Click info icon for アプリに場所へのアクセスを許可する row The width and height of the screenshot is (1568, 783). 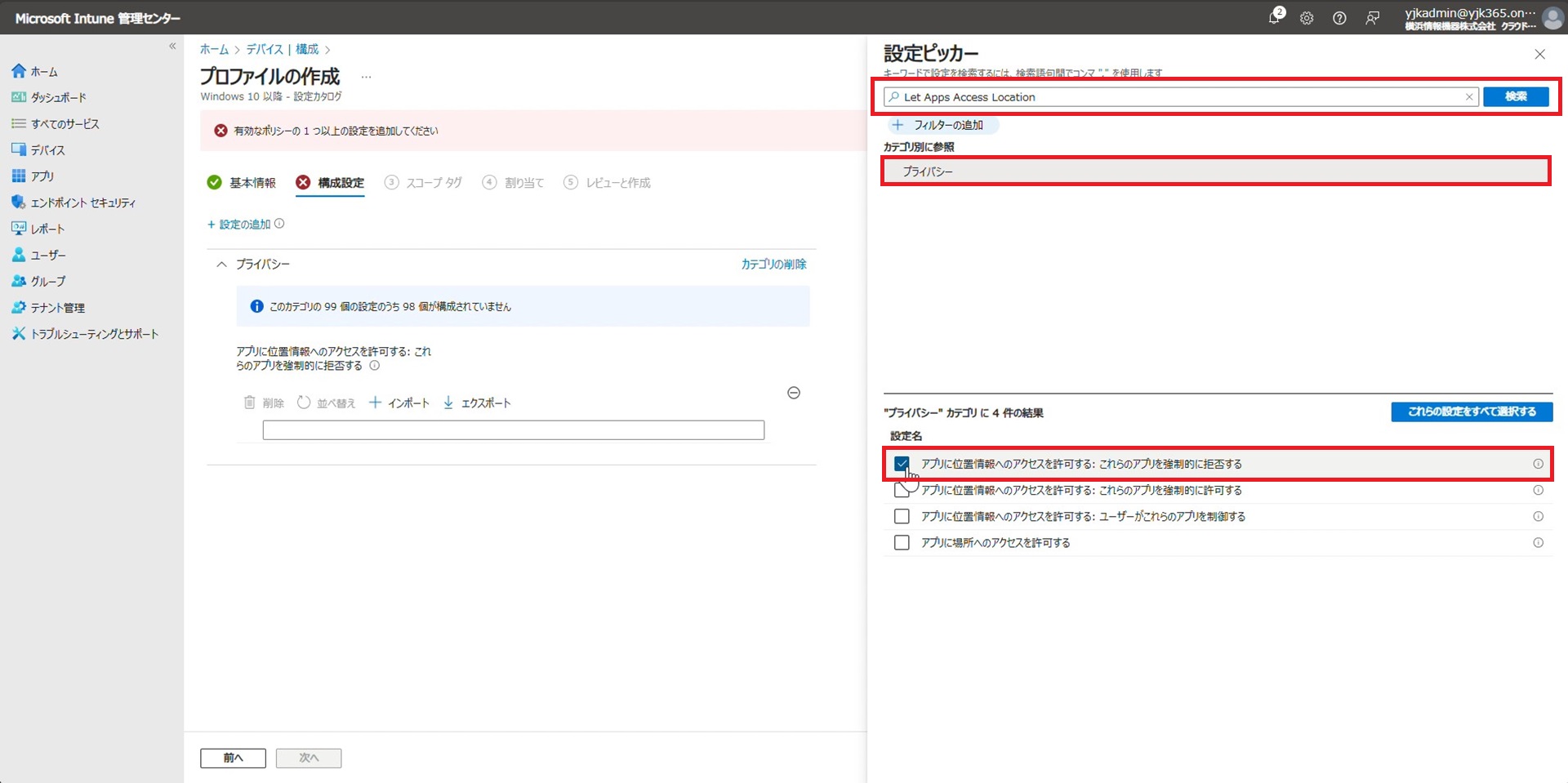[x=1538, y=542]
